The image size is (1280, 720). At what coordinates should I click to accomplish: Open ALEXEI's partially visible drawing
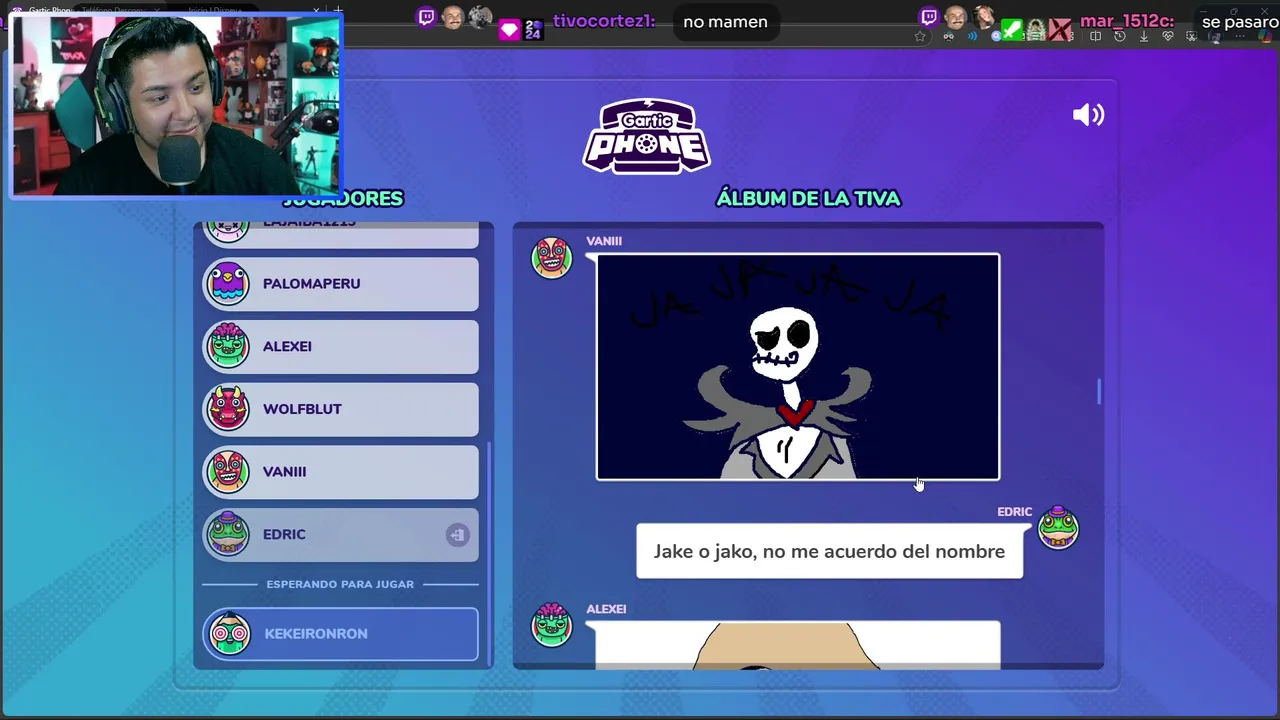click(x=798, y=645)
